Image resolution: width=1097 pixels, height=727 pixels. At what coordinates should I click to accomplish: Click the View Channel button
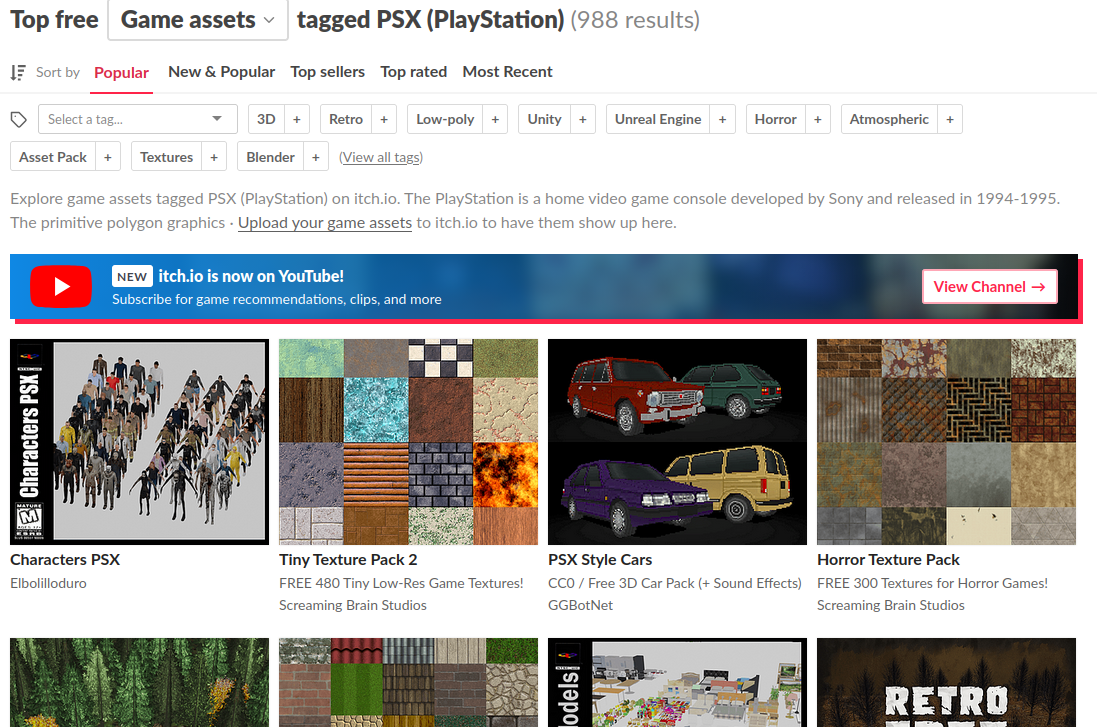(989, 287)
